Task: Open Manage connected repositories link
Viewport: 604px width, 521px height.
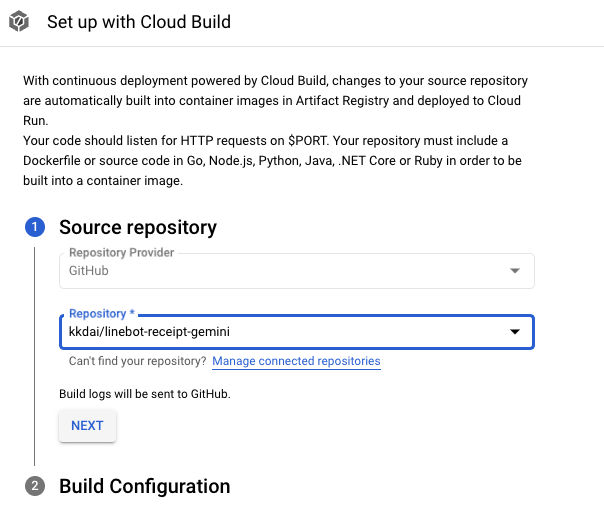Action: (x=296, y=361)
